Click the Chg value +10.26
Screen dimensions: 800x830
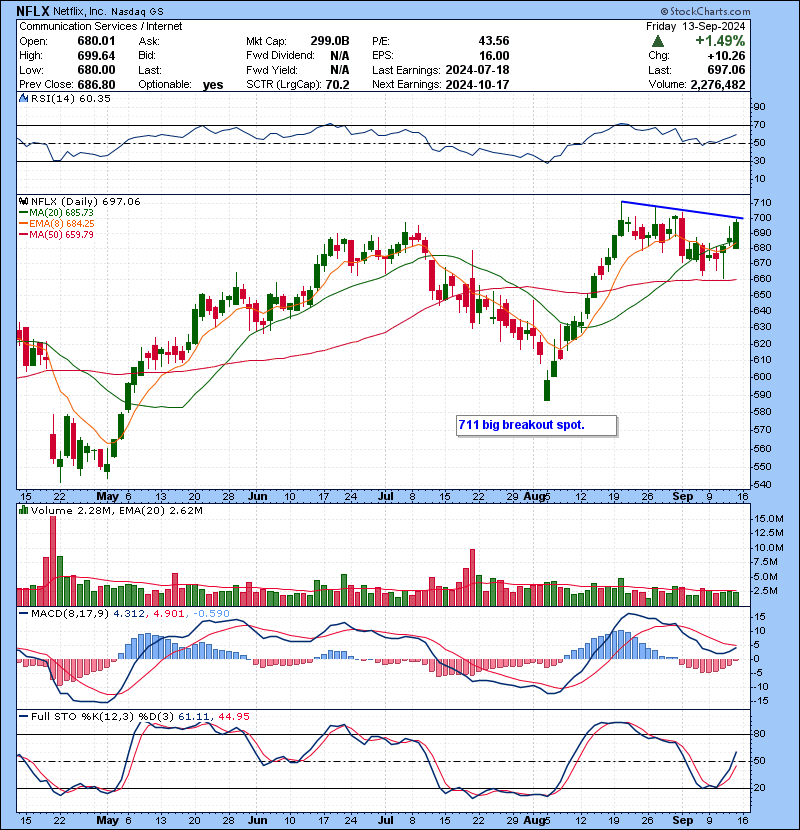[x=726, y=56]
